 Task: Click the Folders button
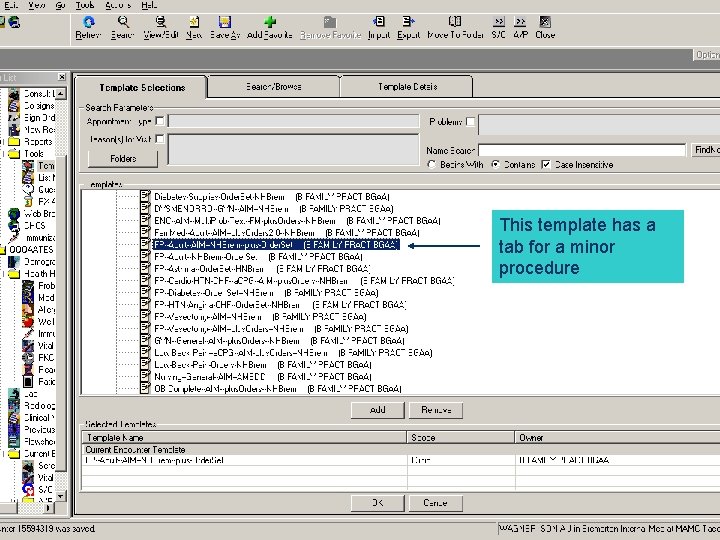(123, 158)
